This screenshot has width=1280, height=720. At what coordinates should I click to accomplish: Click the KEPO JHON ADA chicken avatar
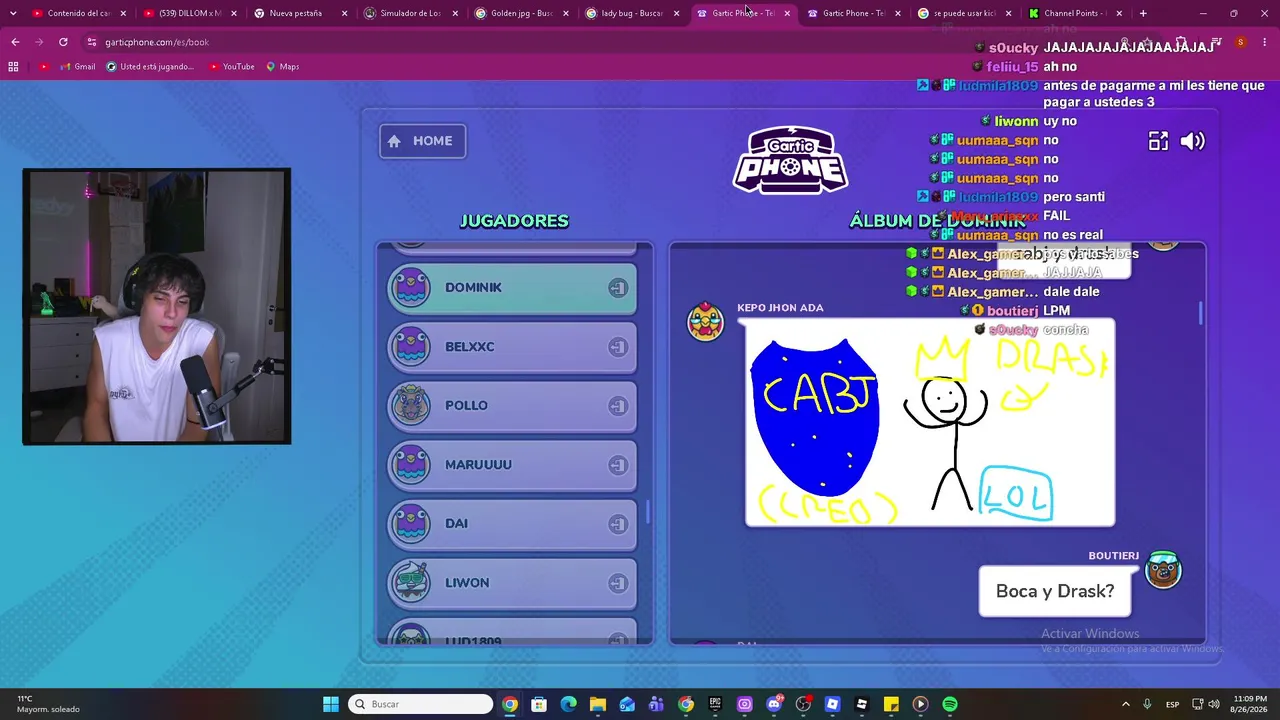tap(705, 321)
